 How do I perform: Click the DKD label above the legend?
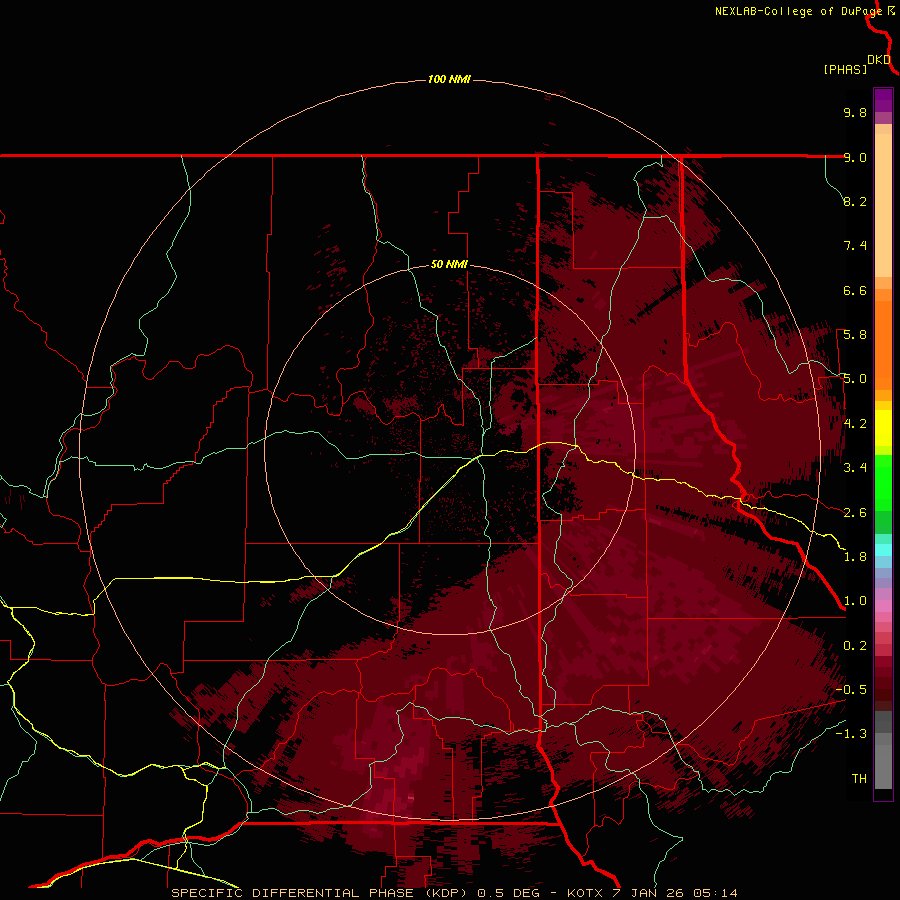click(879, 60)
